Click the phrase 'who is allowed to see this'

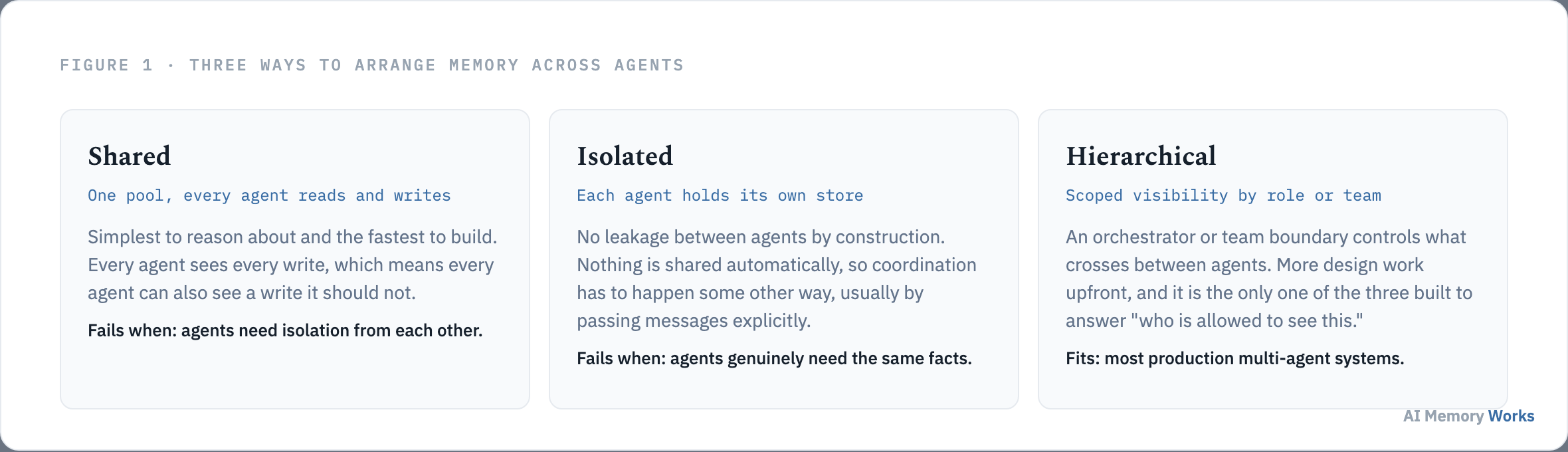1246,320
